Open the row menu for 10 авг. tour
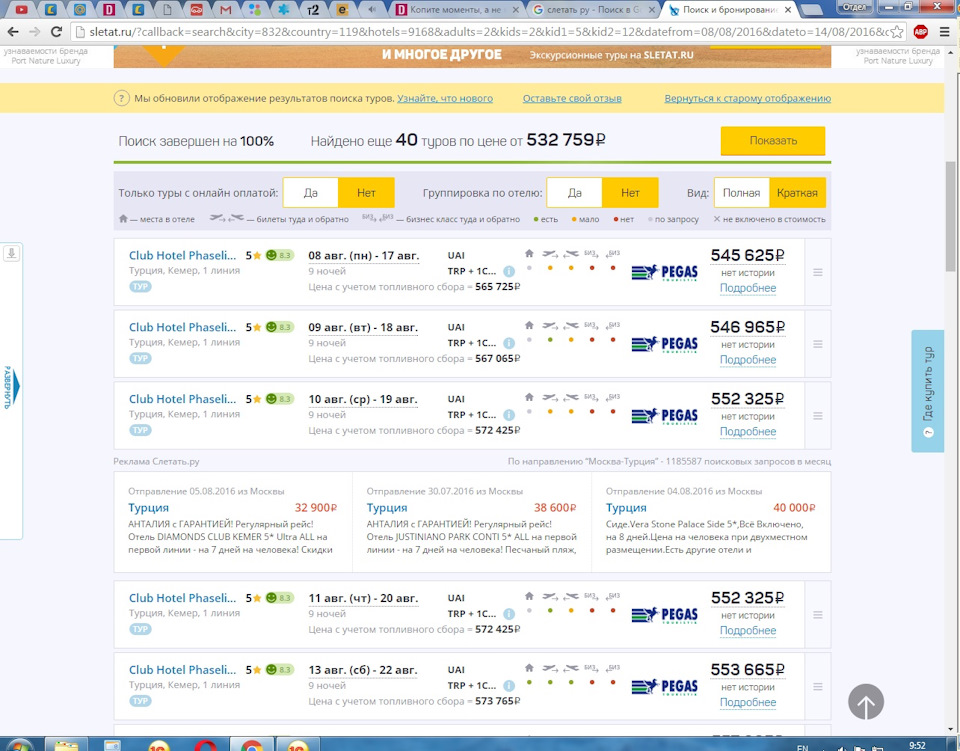The image size is (960, 751). coord(817,416)
